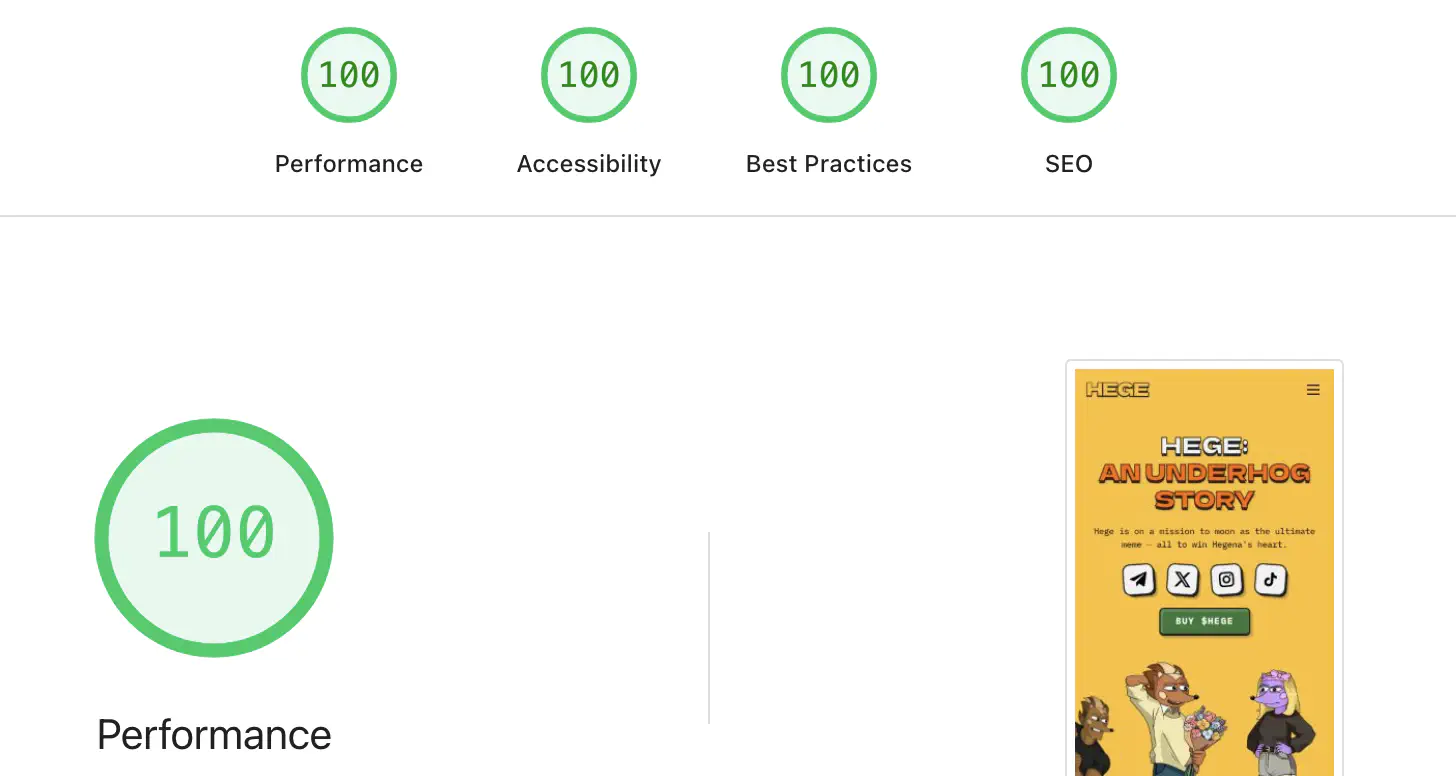Click the "An Underhog Story" title
Screen dimensions: 1456x776
(1204, 485)
